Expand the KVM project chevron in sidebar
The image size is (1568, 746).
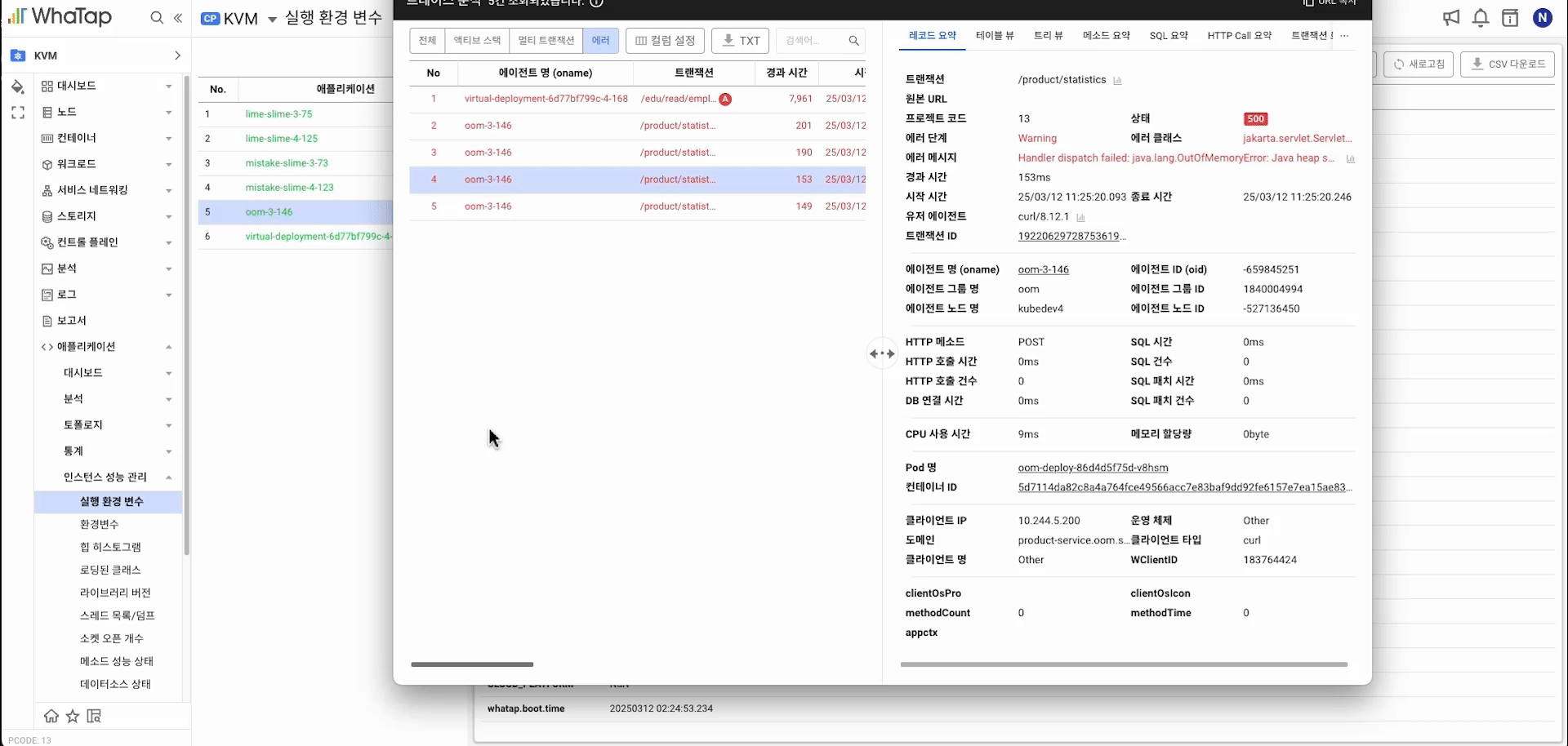click(177, 56)
